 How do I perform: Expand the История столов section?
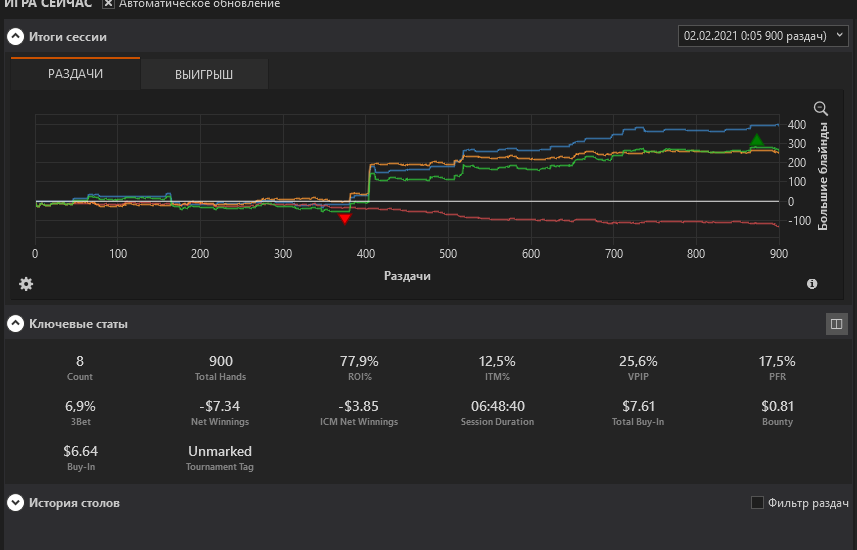[x=15, y=502]
